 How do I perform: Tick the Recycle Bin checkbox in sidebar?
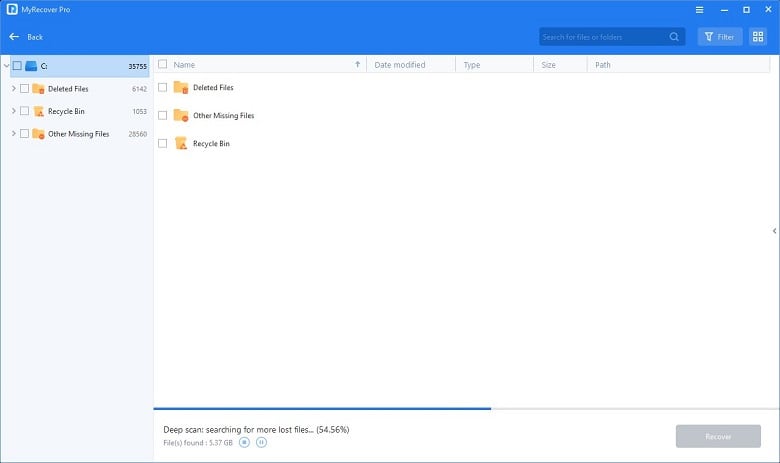tap(24, 111)
